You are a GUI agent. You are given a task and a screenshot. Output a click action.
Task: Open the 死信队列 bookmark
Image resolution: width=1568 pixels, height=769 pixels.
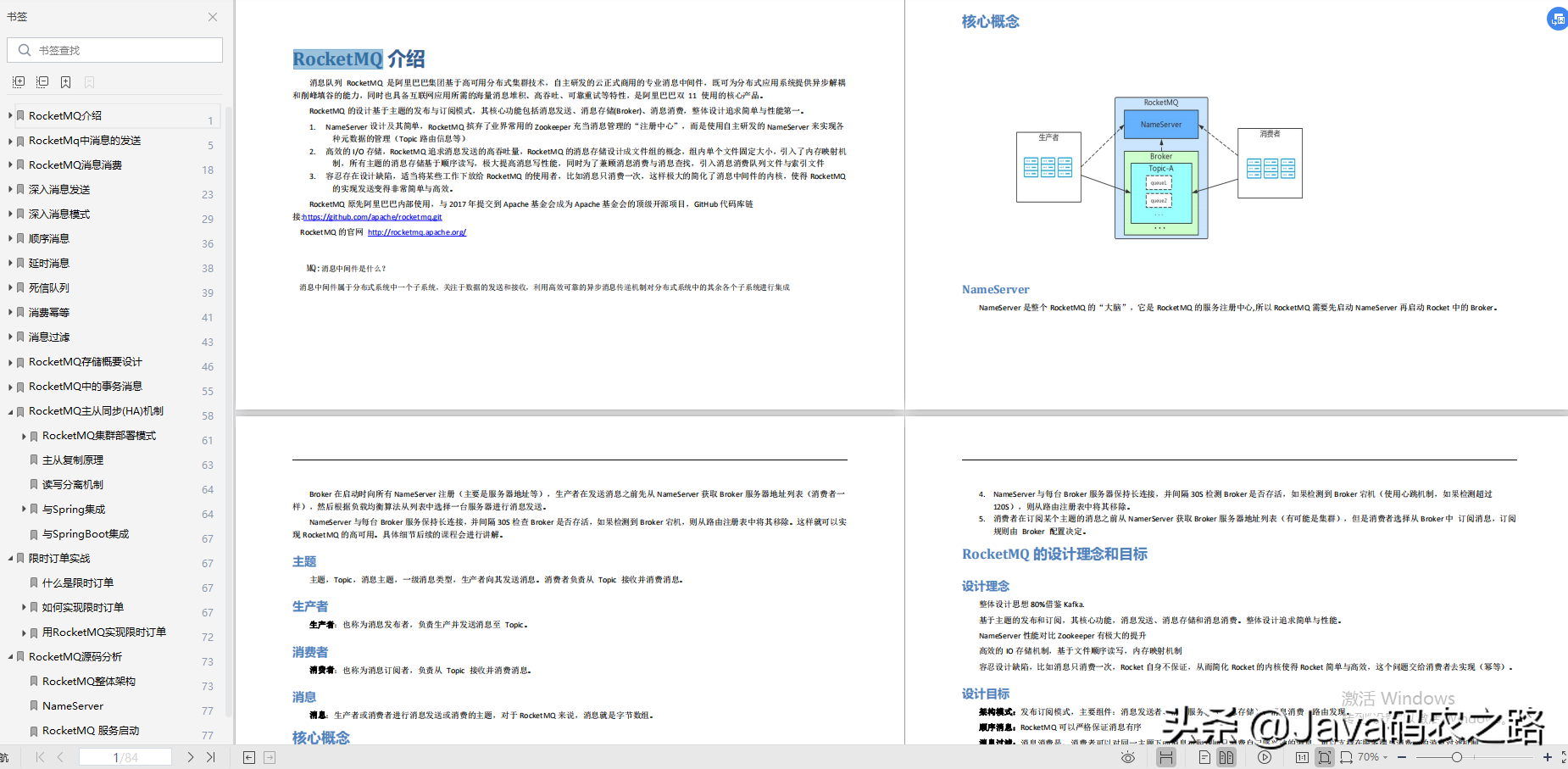coord(49,288)
